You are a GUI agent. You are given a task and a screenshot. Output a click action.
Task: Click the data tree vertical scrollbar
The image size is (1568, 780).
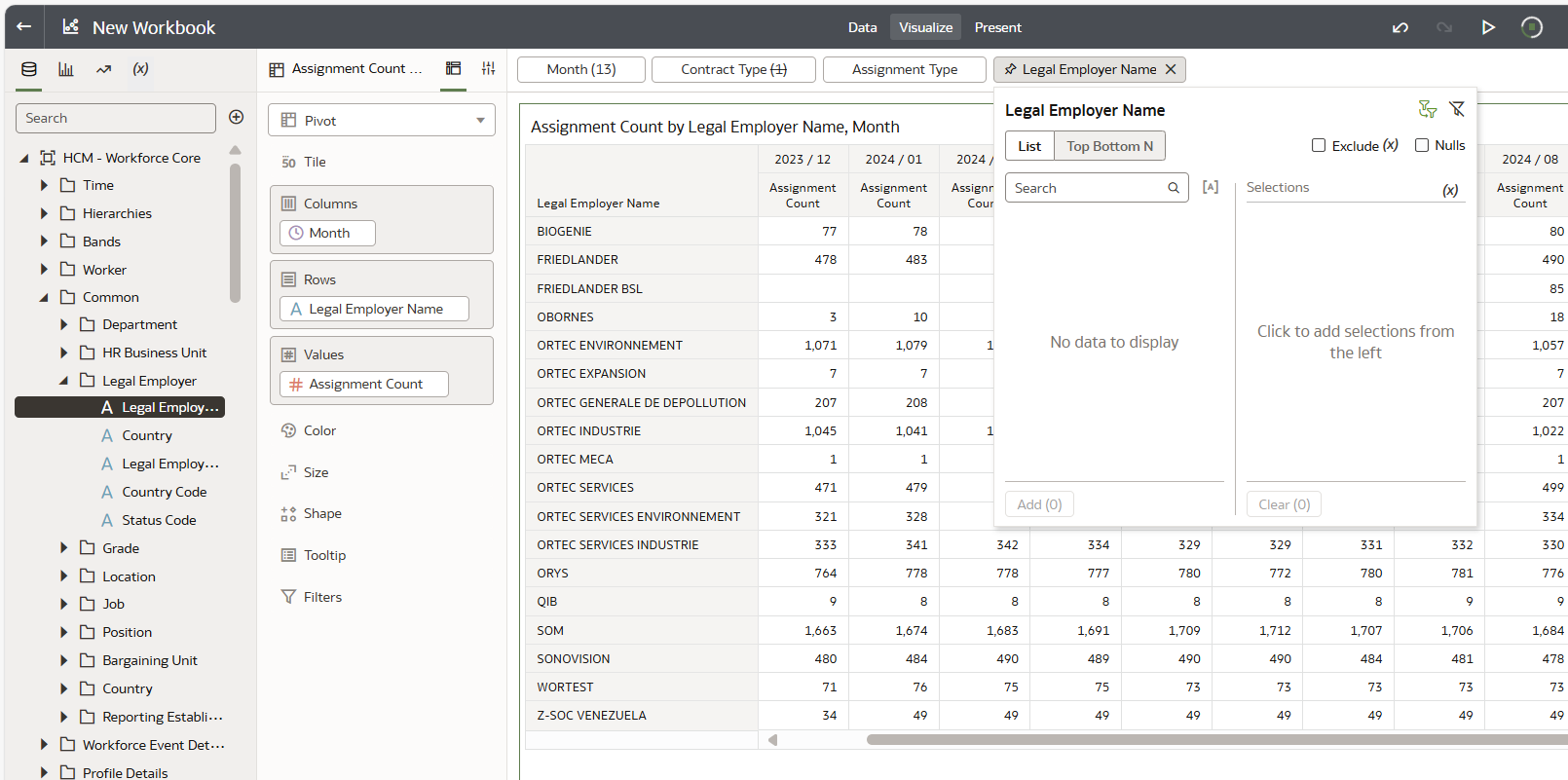(235, 232)
